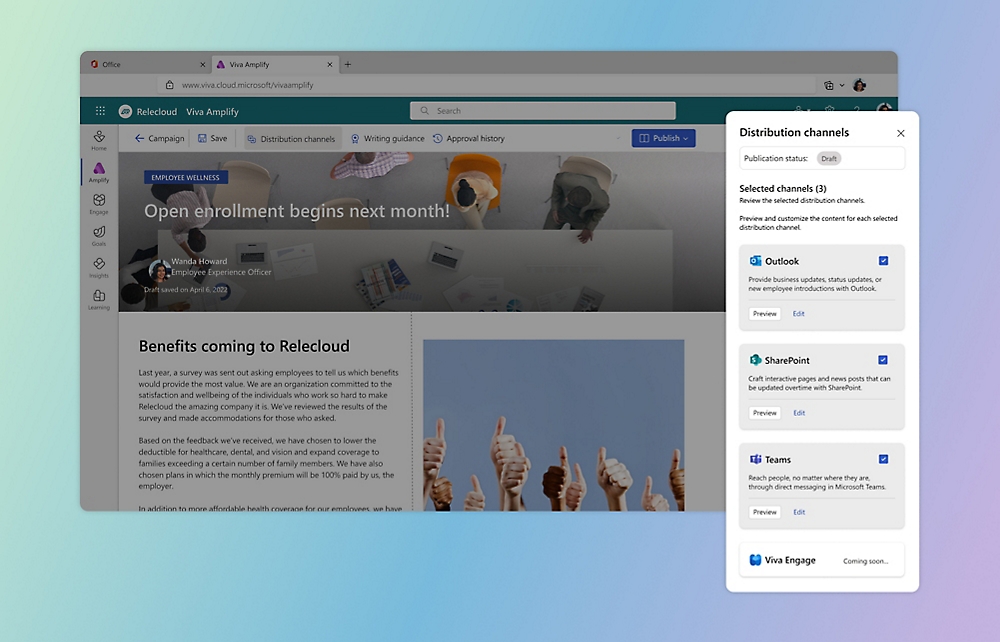Viewport: 1000px width, 642px height.
Task: Edit the Teams channel content
Action: pyautogui.click(x=799, y=512)
